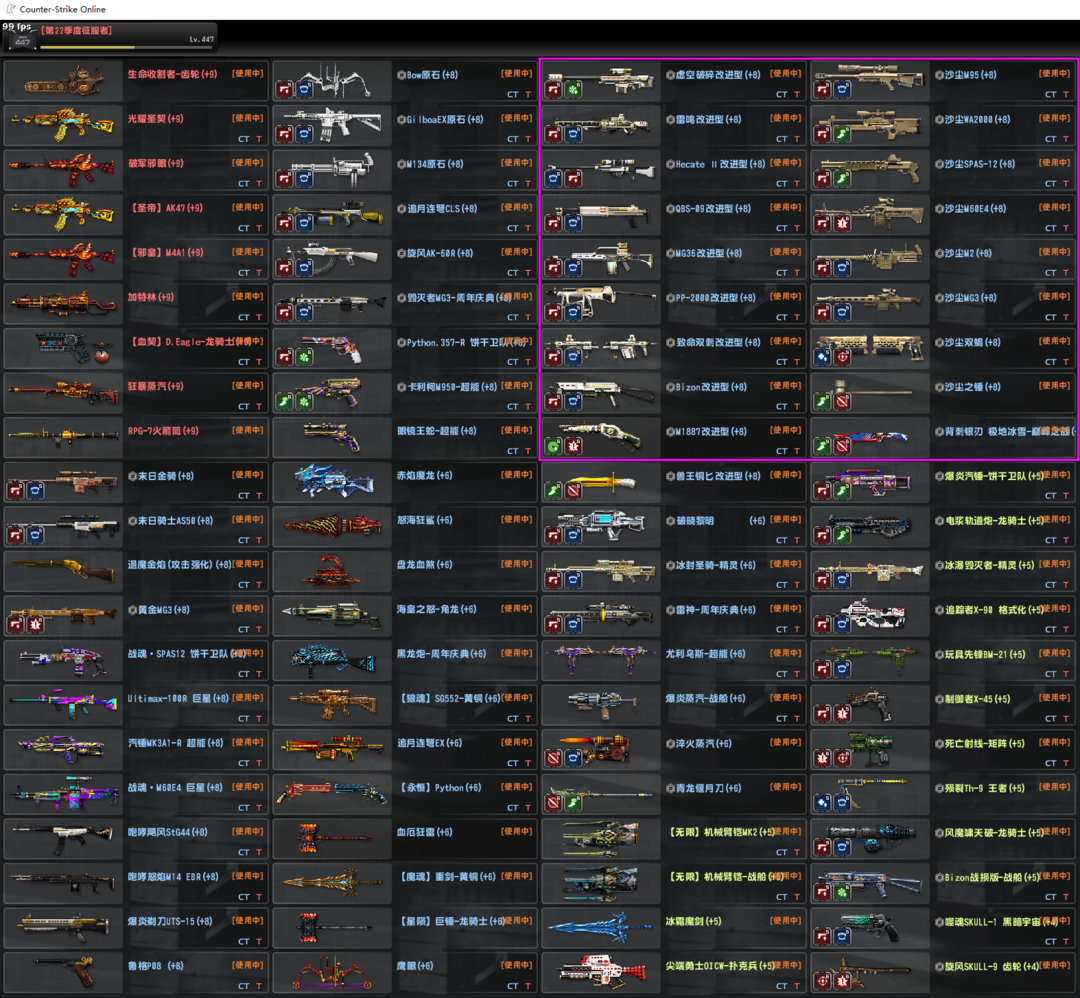Viewport: 1080px width, 998px height.
Task: Click the weapon name 【永恒】Python (+6)
Action: pyautogui.click(x=441, y=787)
